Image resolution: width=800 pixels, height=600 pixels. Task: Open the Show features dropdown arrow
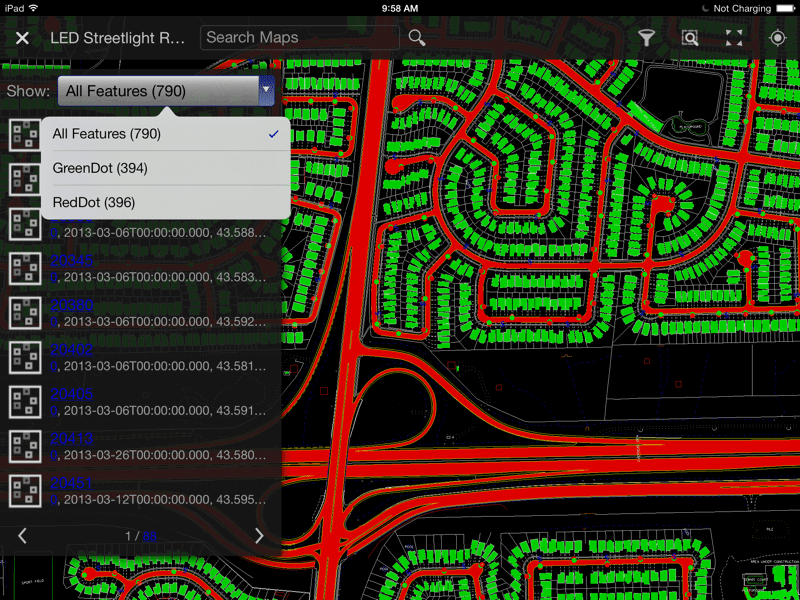(x=266, y=90)
